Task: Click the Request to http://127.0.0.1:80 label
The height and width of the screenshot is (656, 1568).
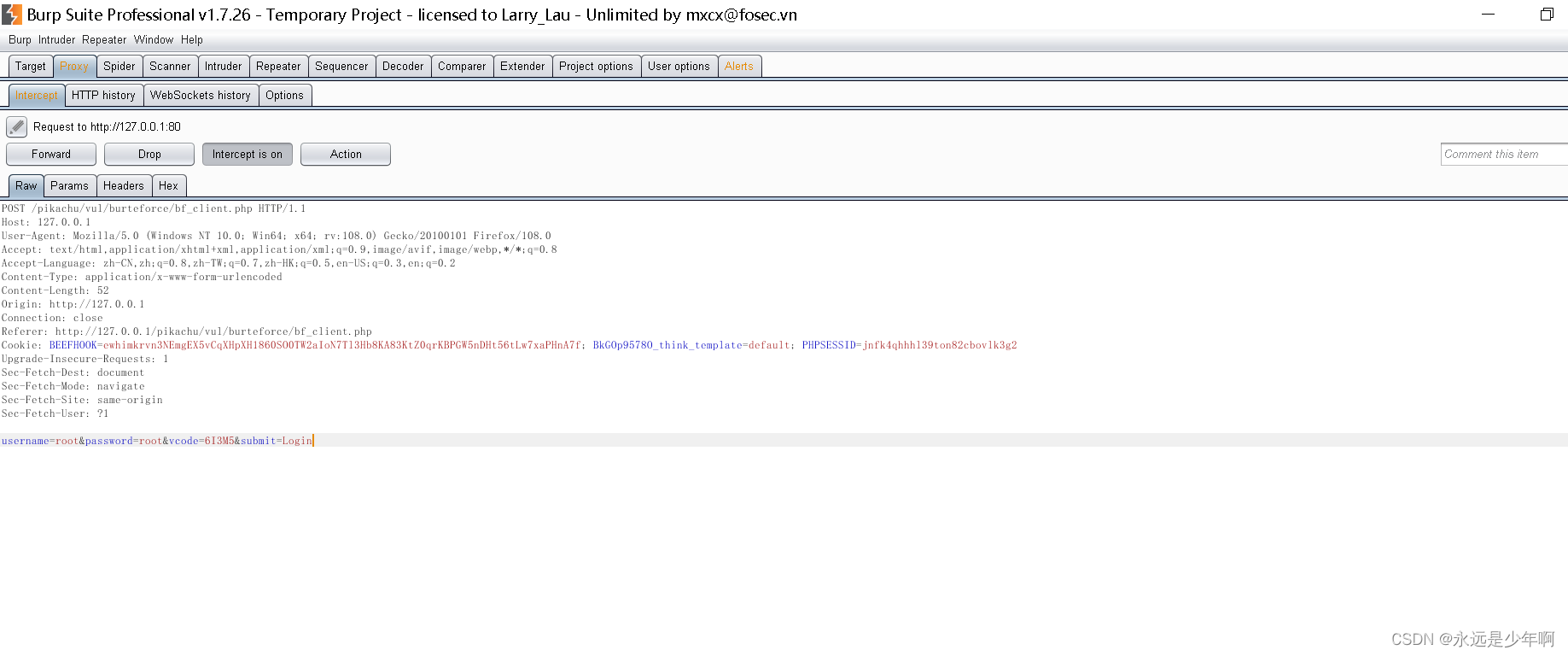Action: click(x=107, y=127)
